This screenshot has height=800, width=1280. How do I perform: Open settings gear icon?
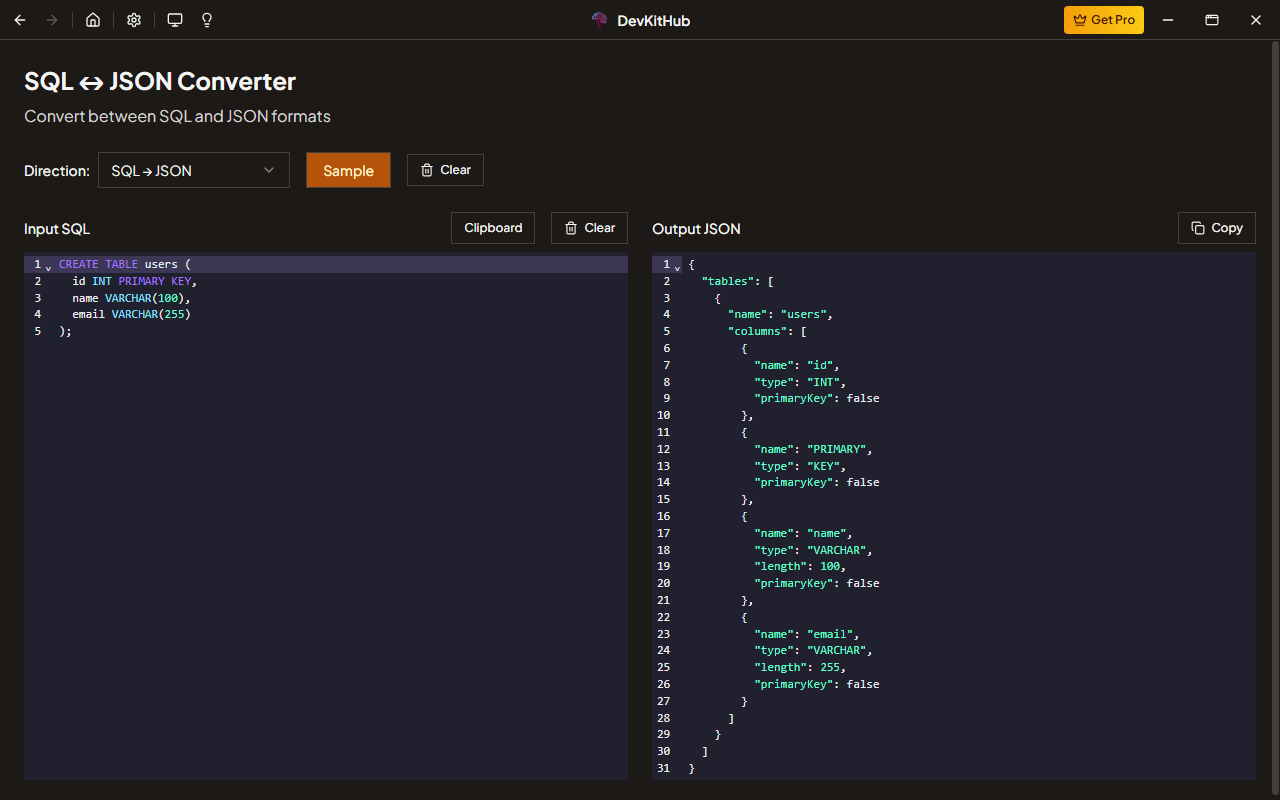134,20
